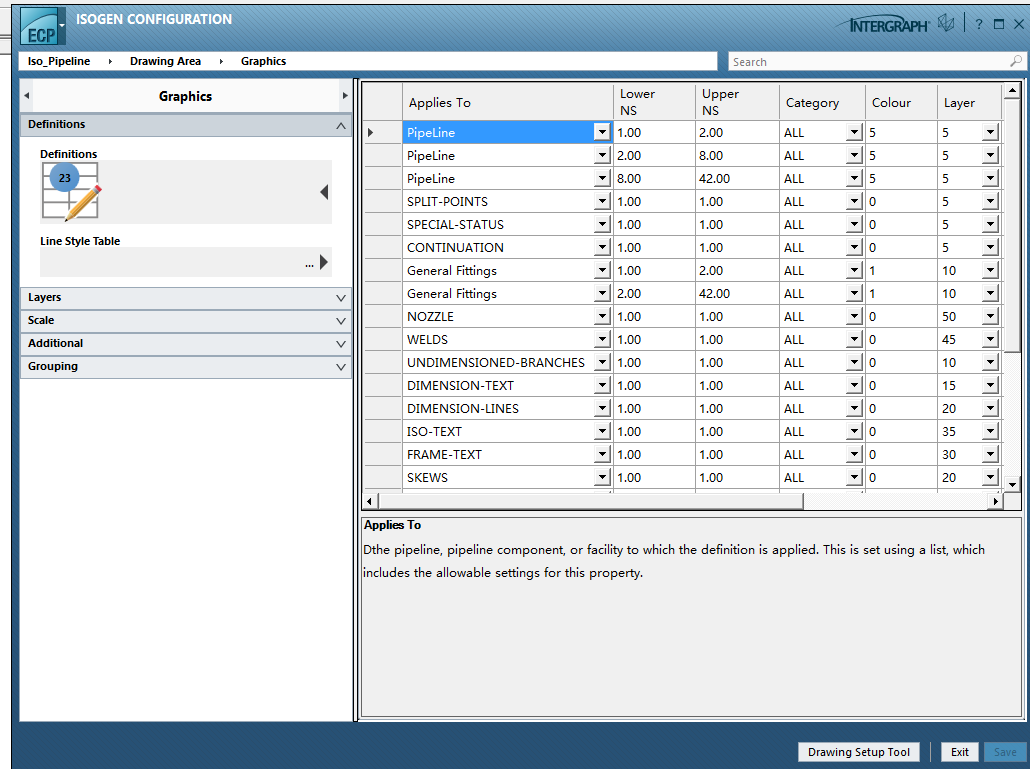Click the Intergraph globe logo icon
The height and width of the screenshot is (769, 1030).
[x=946, y=24]
